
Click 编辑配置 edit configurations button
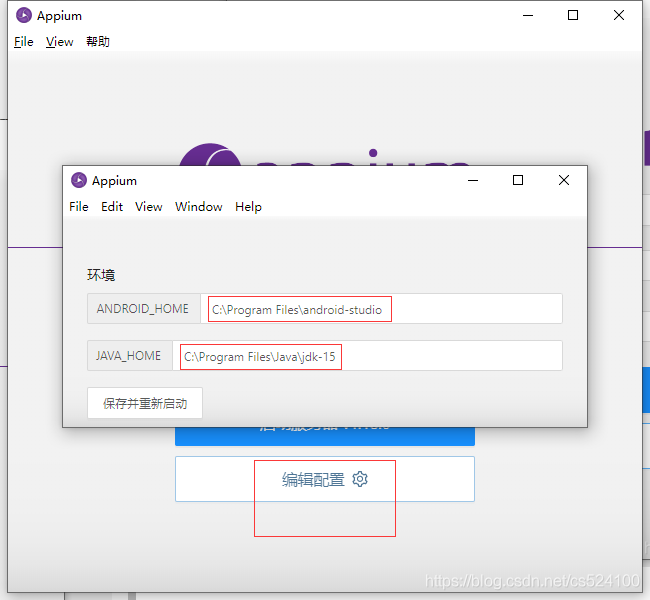(x=325, y=479)
